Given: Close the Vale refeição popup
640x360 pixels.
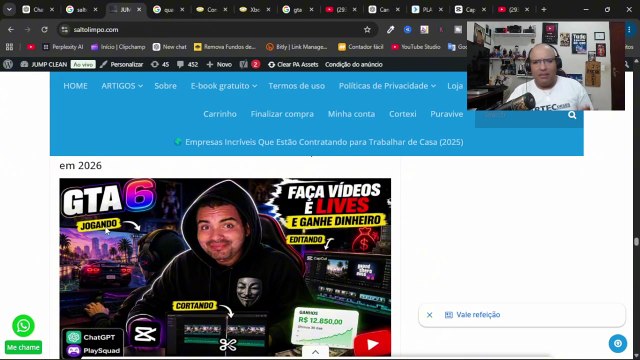Looking at the screenshot, I should click(x=429, y=315).
